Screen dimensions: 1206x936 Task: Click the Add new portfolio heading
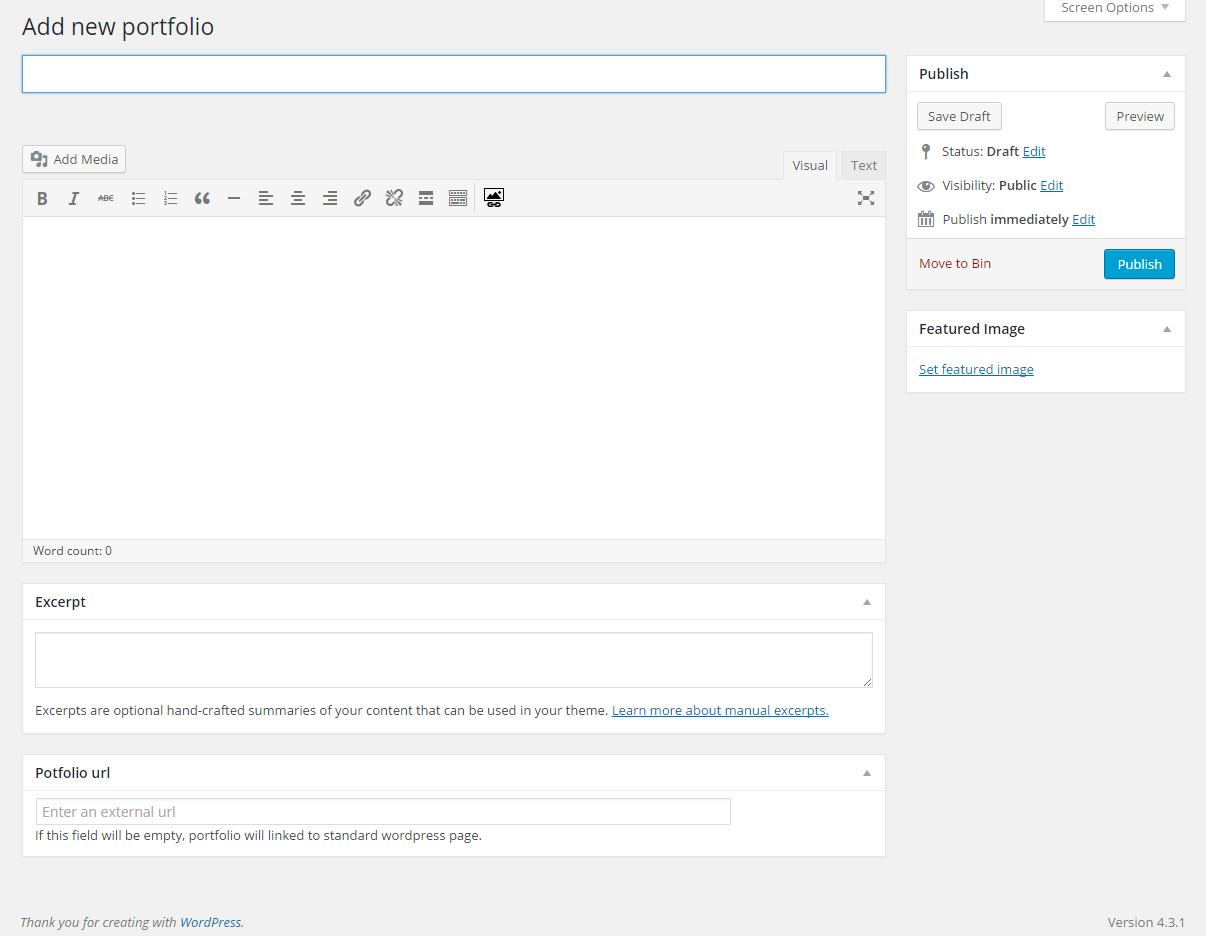pos(118,27)
